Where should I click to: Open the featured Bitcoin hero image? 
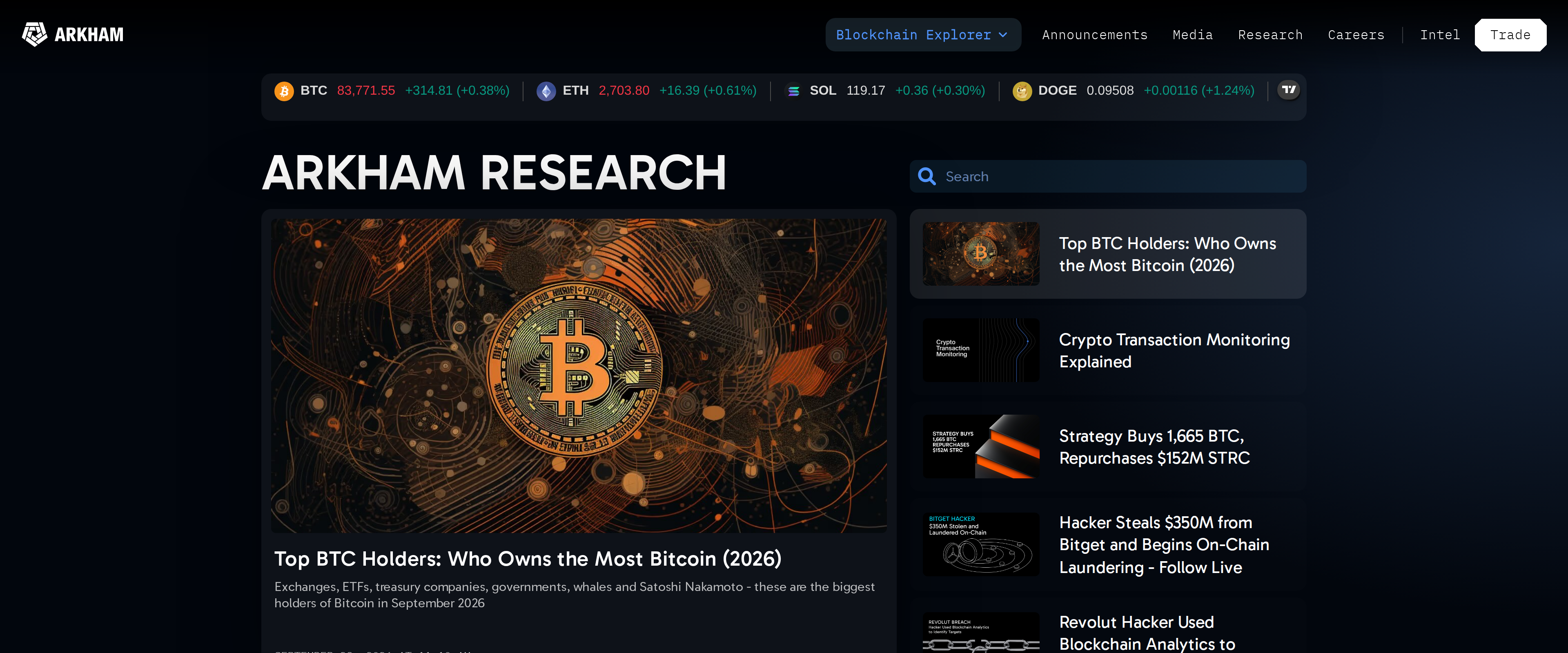point(578,375)
